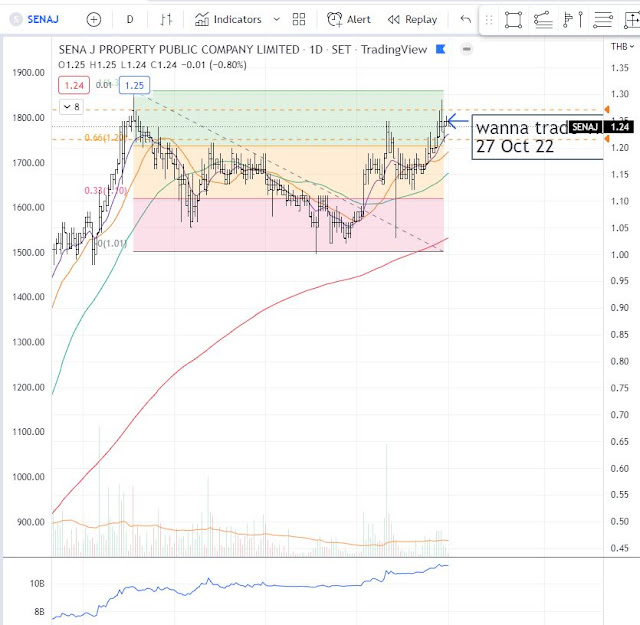Image resolution: width=640 pixels, height=625 pixels.
Task: Open the Indicators dialog
Action: (228, 19)
